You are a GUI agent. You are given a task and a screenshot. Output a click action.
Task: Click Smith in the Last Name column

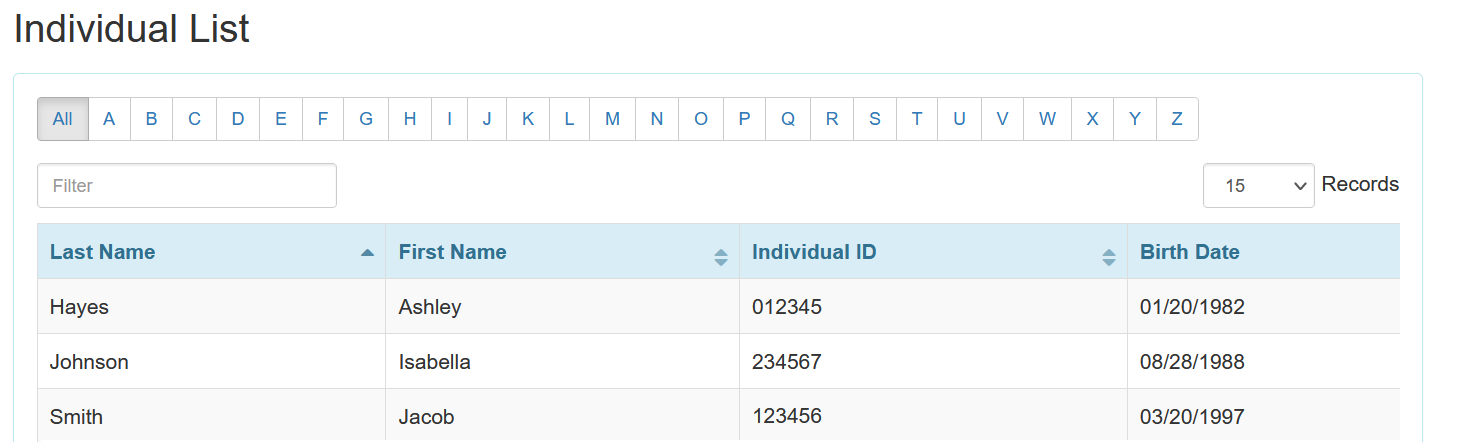click(x=76, y=417)
